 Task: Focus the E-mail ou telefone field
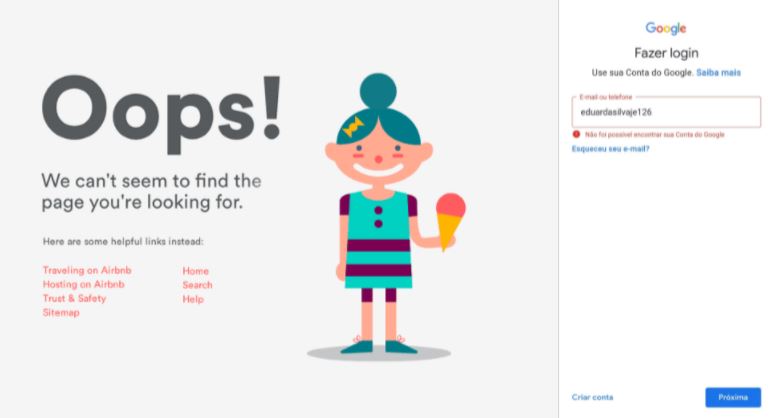click(x=666, y=112)
